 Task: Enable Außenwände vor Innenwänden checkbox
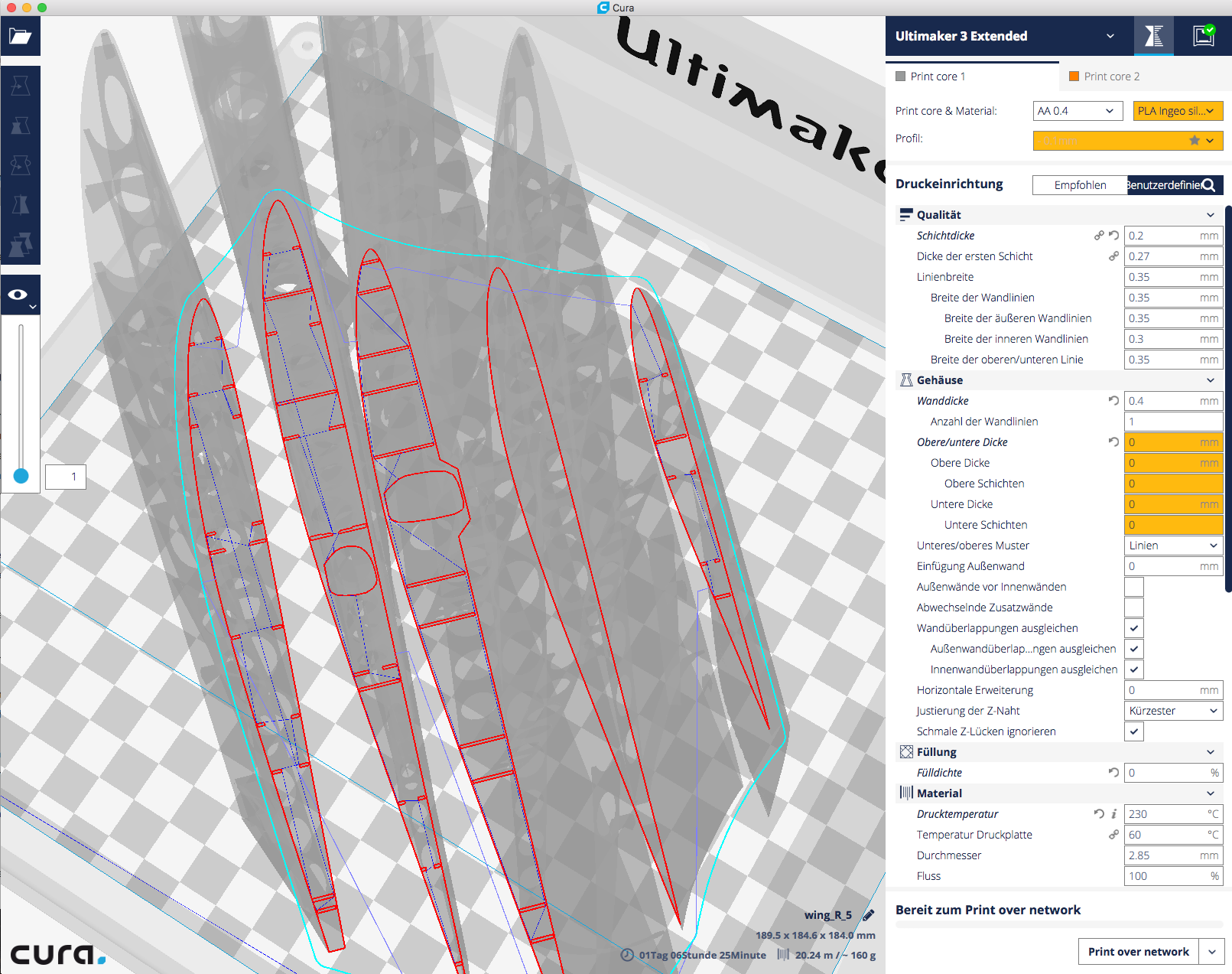pos(1134,587)
